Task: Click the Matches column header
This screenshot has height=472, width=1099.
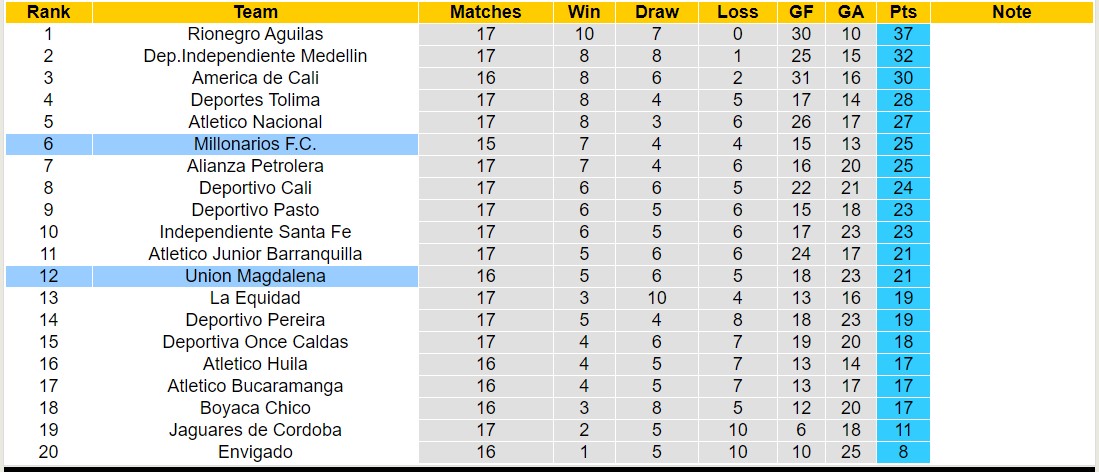Action: tap(485, 12)
